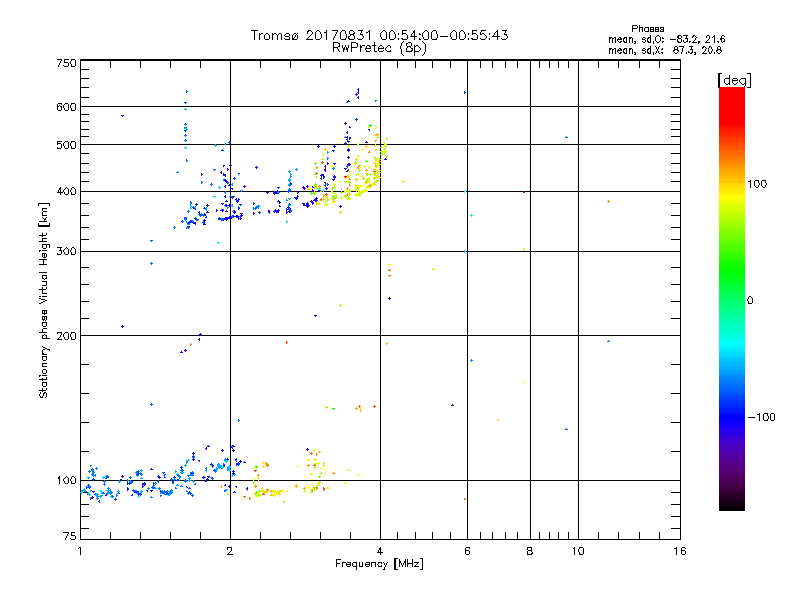Click the y-axis tick label '300'
800x600 pixels.
pyautogui.click(x=66, y=252)
